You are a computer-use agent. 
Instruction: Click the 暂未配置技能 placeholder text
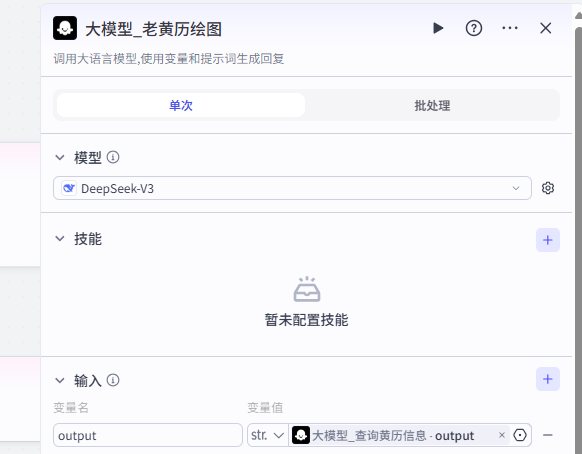click(x=306, y=320)
